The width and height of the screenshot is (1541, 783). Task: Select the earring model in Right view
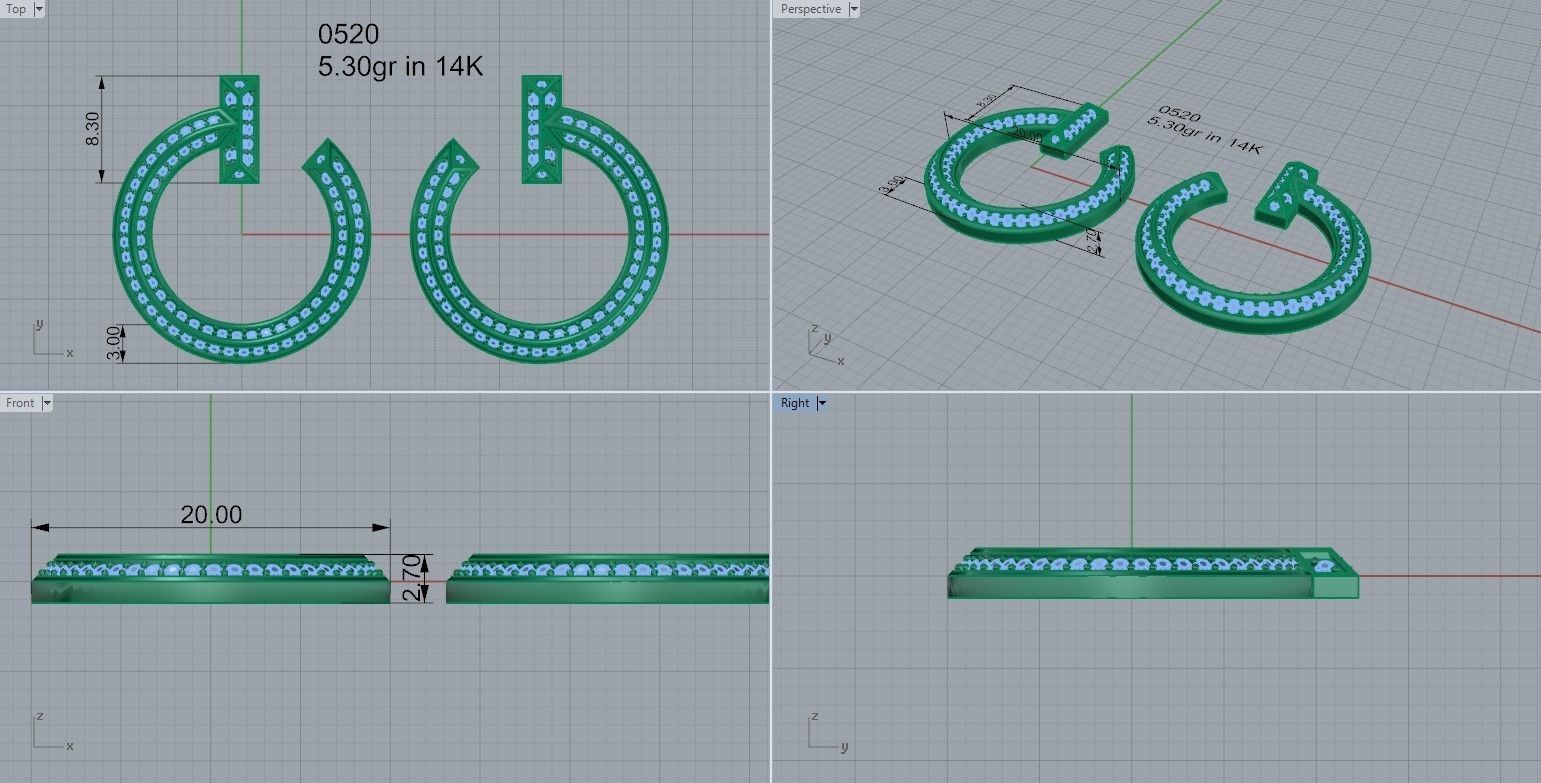pyautogui.click(x=1153, y=574)
